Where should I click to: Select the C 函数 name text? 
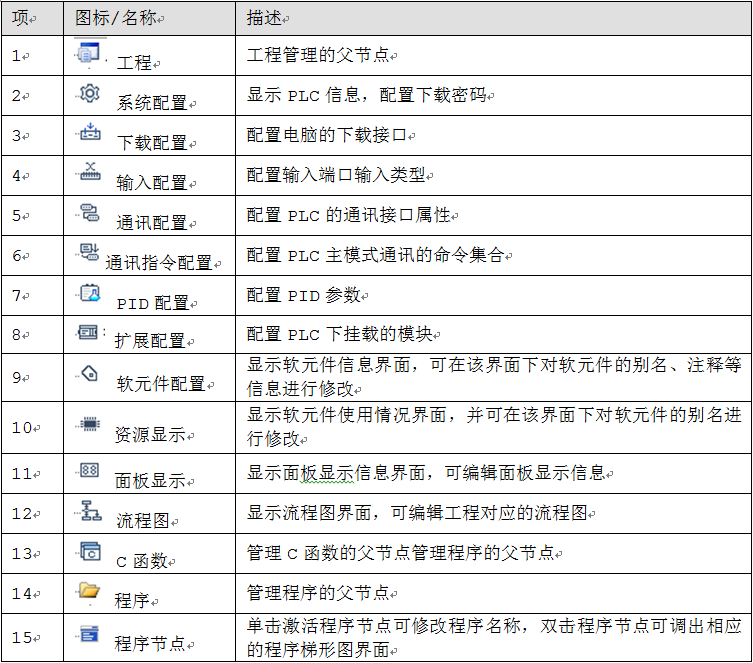coord(142,561)
